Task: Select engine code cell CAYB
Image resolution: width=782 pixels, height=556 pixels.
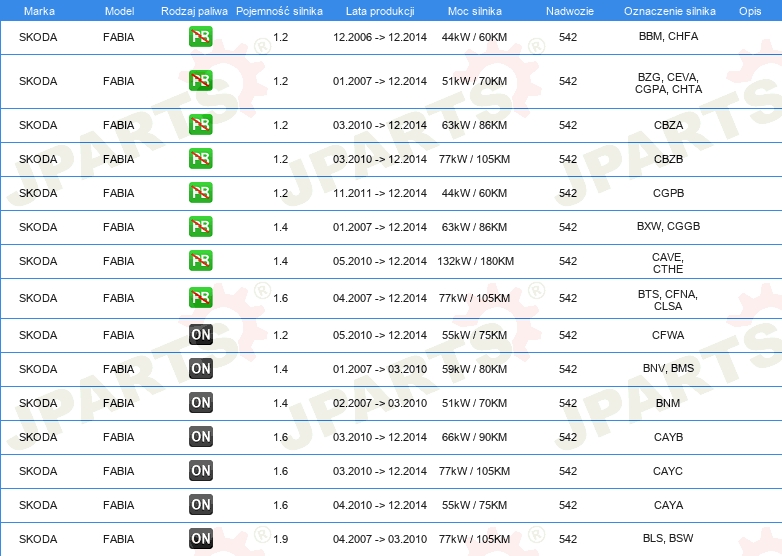Action: pyautogui.click(x=668, y=436)
